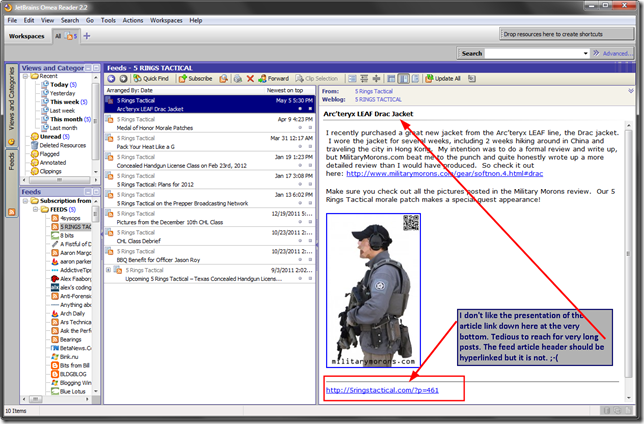This screenshot has height=424, width=644.
Task: Open the Help menu
Action: (x=196, y=20)
